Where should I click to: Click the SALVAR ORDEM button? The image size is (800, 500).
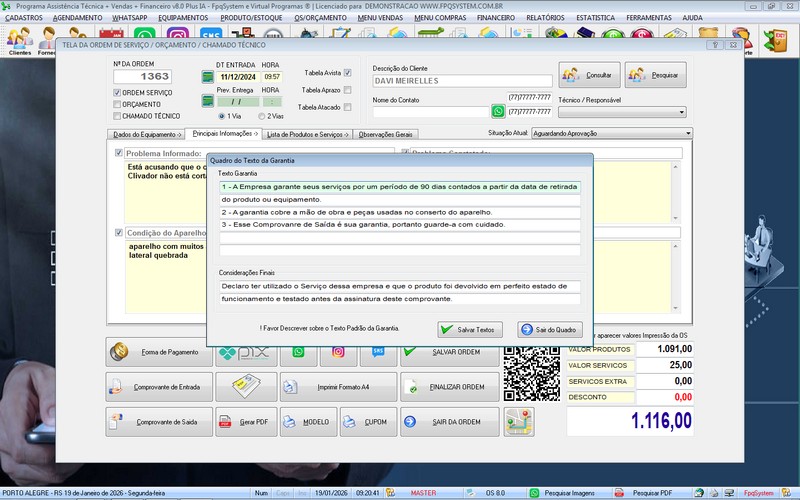(449, 353)
